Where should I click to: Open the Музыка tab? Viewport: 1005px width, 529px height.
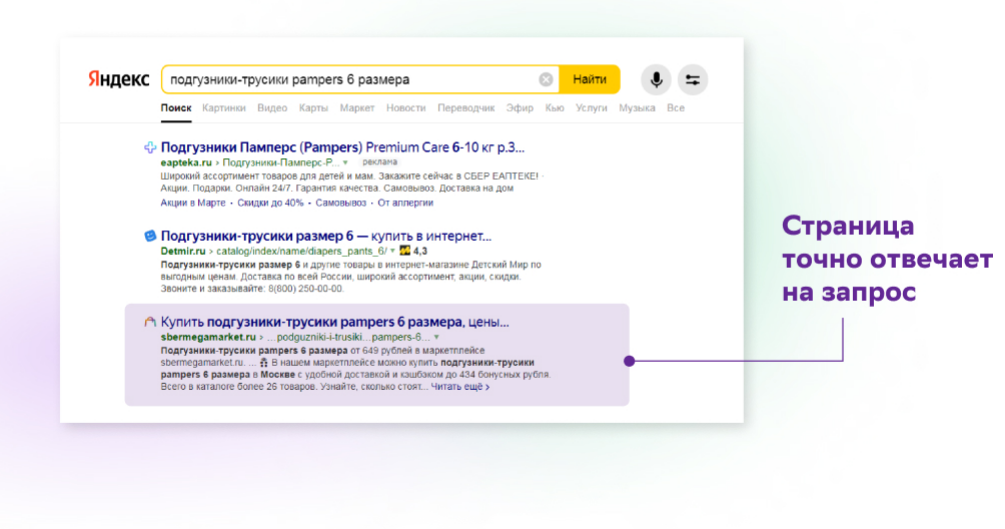[636, 108]
